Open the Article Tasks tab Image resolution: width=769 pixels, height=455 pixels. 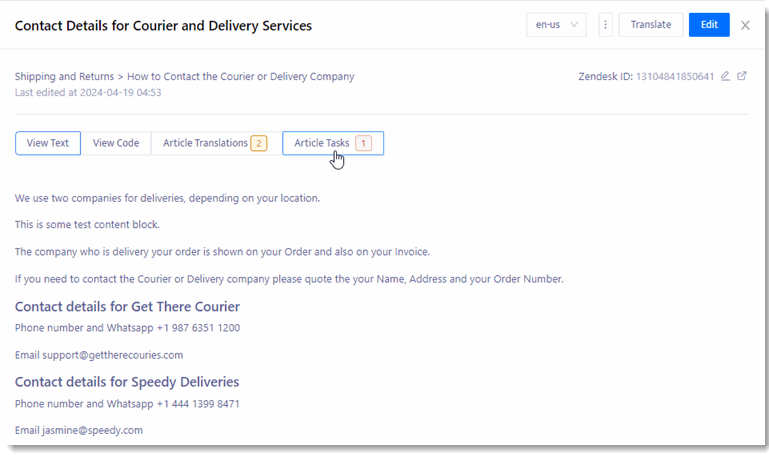333,143
